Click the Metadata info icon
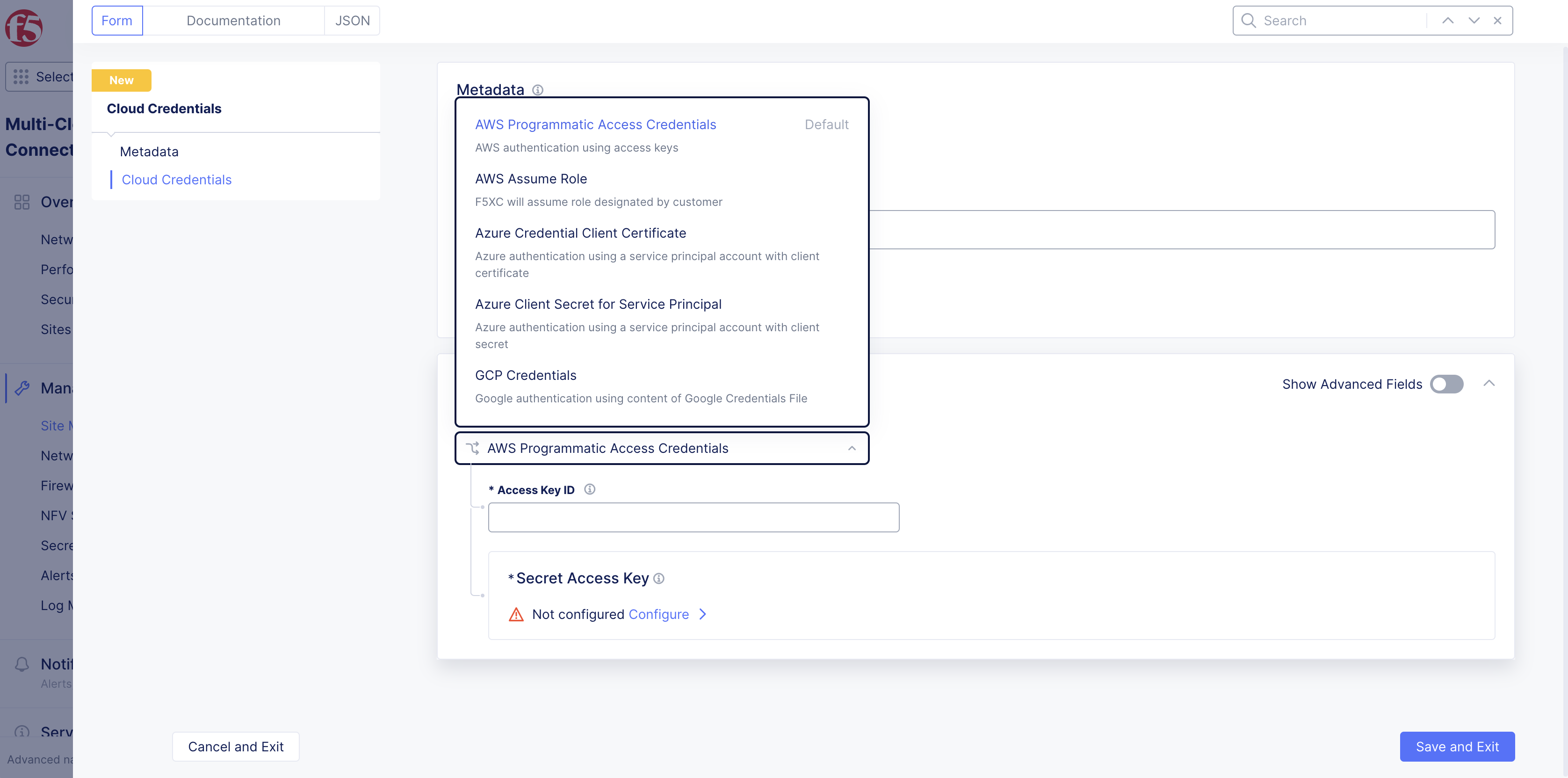Viewport: 1568px width, 778px height. point(537,90)
